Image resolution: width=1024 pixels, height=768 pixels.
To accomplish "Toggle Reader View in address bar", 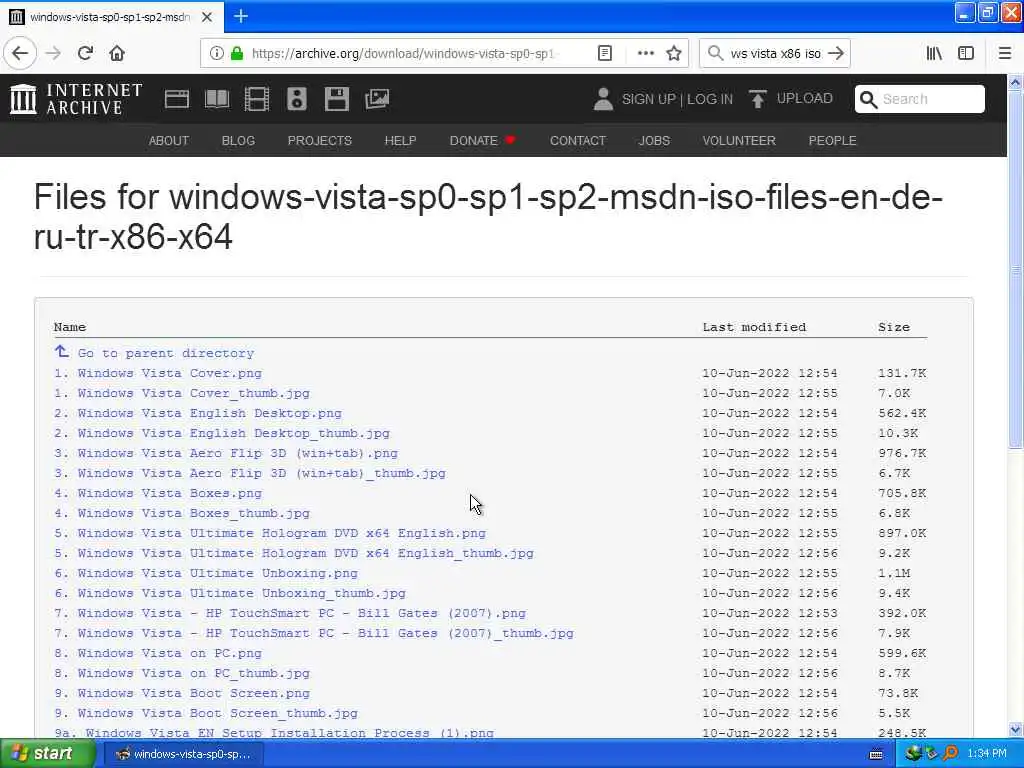I will point(605,53).
